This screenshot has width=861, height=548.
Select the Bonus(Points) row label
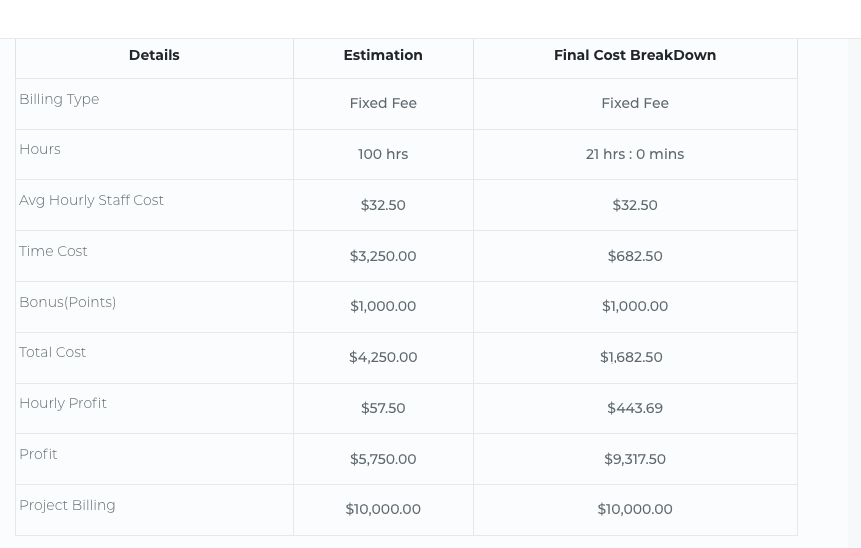tap(67, 302)
